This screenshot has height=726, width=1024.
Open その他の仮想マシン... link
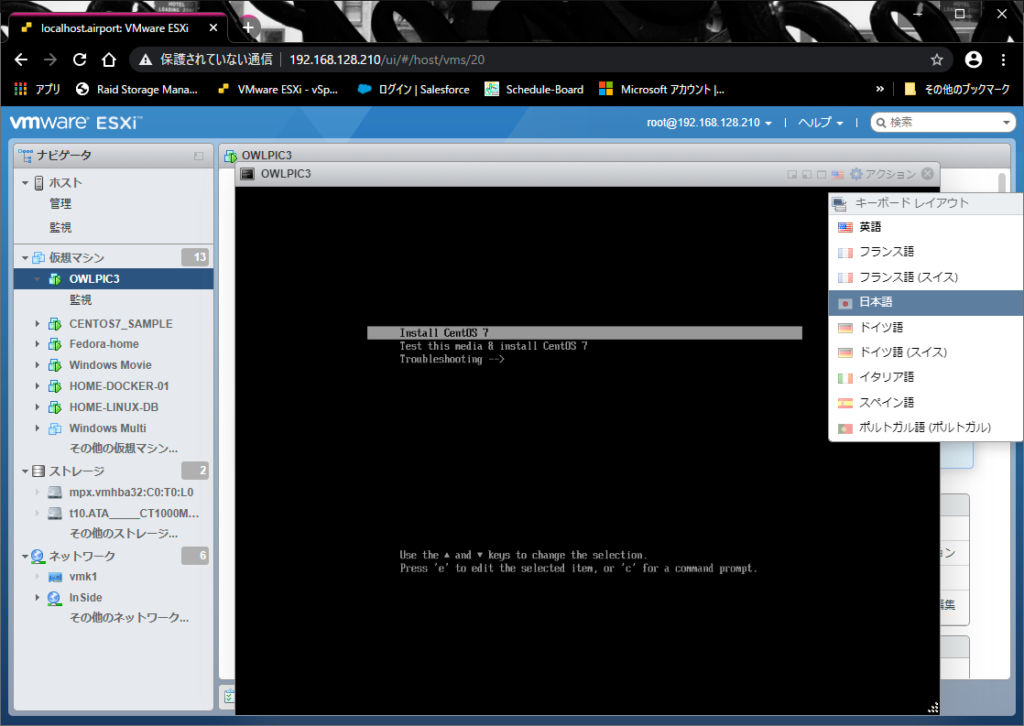click(123, 449)
